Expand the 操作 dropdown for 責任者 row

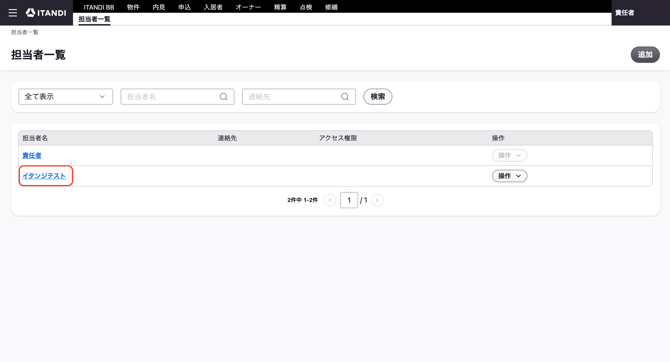pos(510,156)
